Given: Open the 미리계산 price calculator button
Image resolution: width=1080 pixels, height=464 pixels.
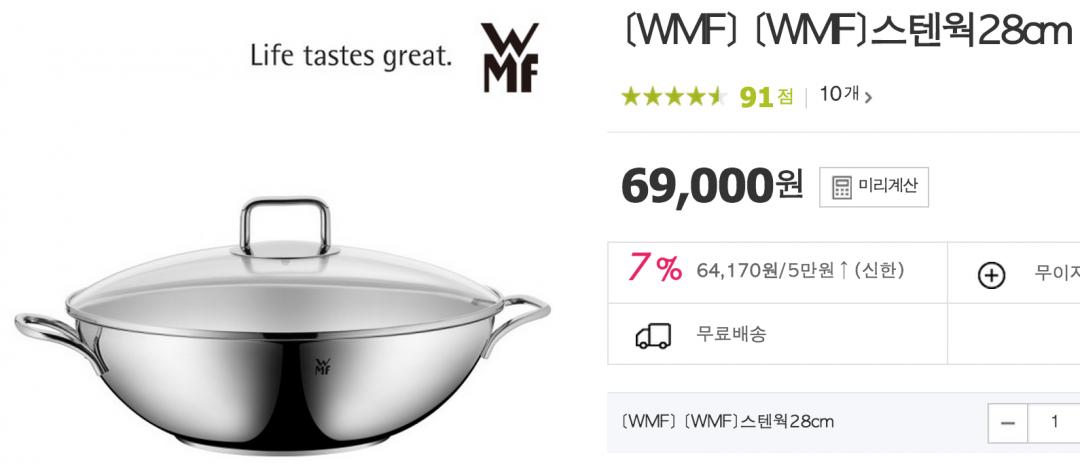Looking at the screenshot, I should click(x=873, y=187).
